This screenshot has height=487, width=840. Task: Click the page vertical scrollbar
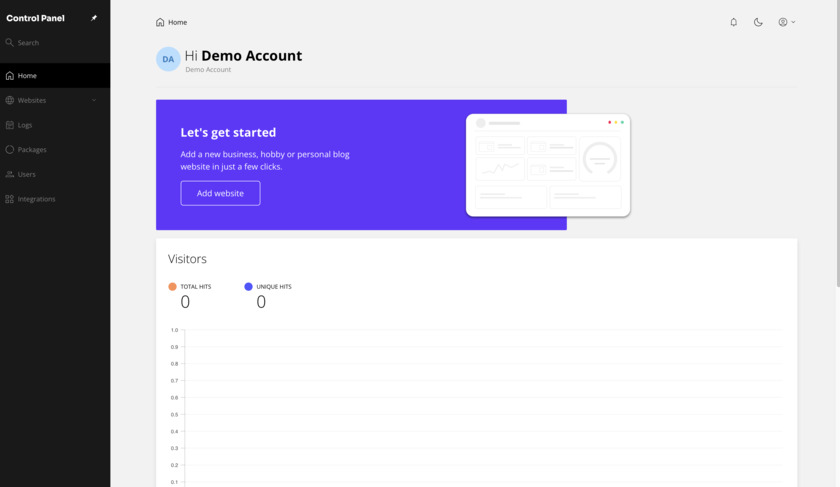coord(837,144)
